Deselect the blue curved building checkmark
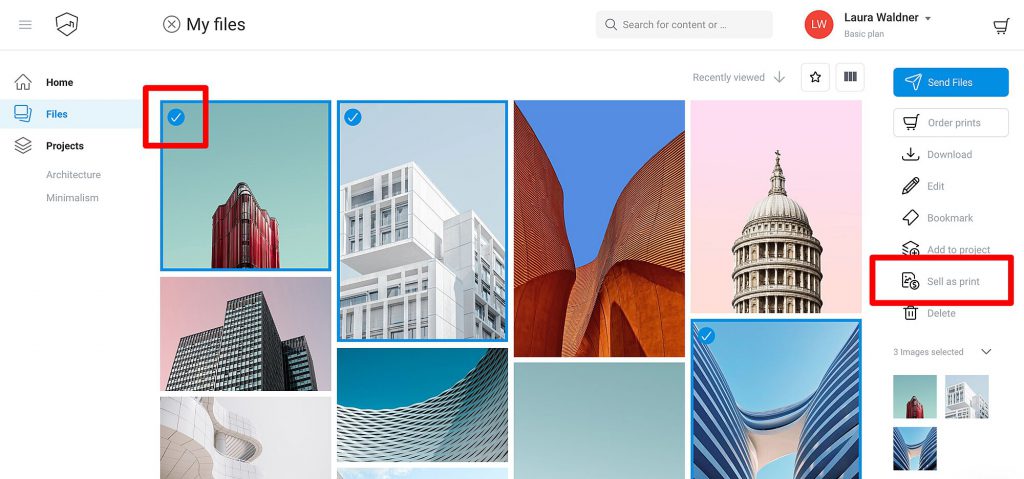The height and width of the screenshot is (479, 1024). tap(706, 336)
